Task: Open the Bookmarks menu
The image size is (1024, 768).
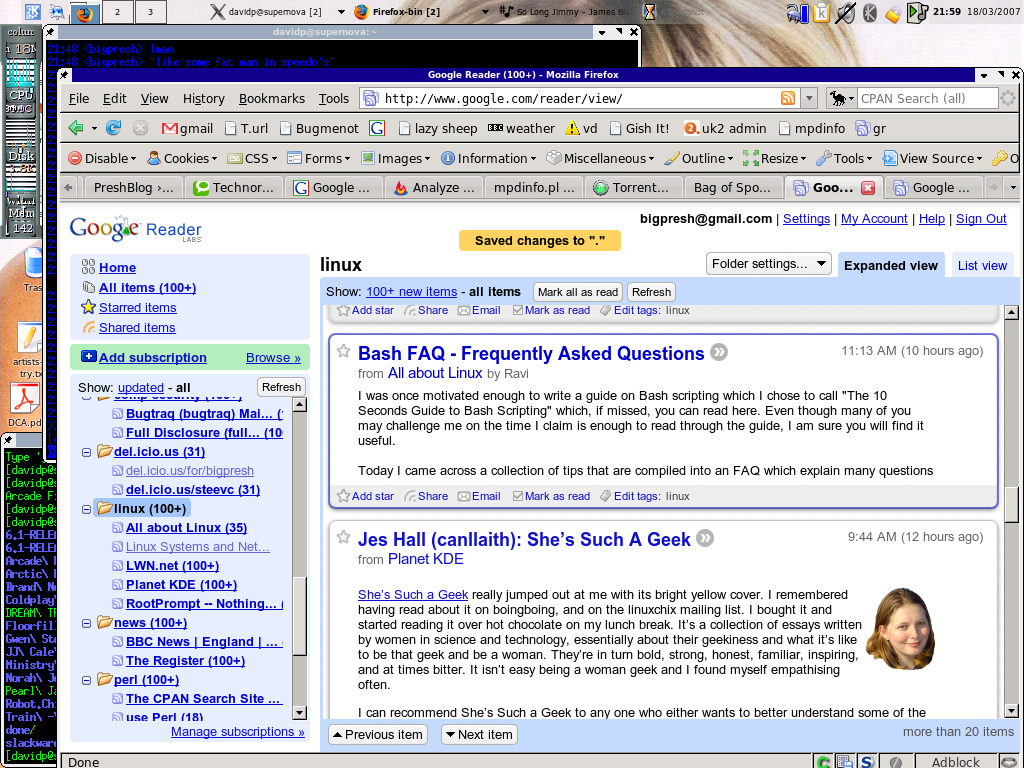Action: 272,99
